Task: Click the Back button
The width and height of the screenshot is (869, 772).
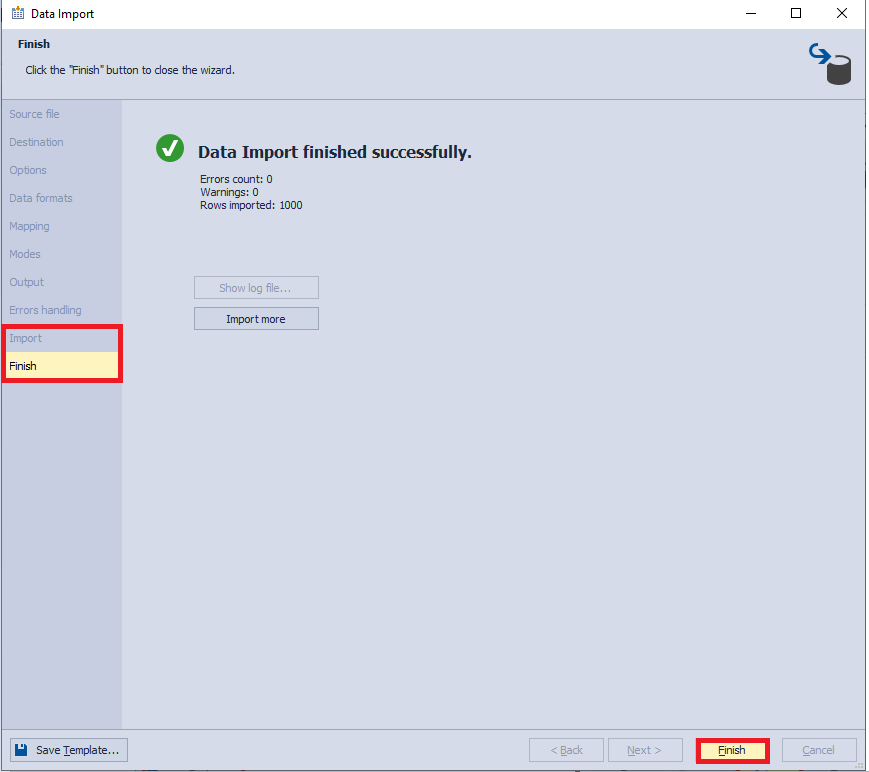Action: pyautogui.click(x=566, y=750)
